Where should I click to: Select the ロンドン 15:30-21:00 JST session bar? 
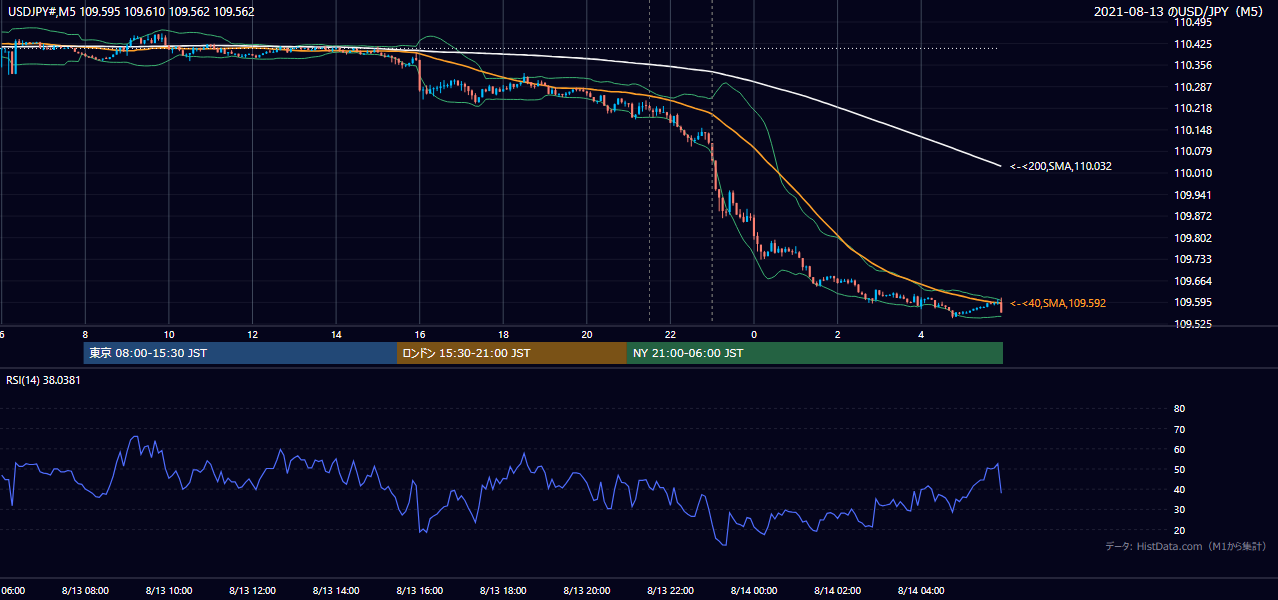[512, 353]
